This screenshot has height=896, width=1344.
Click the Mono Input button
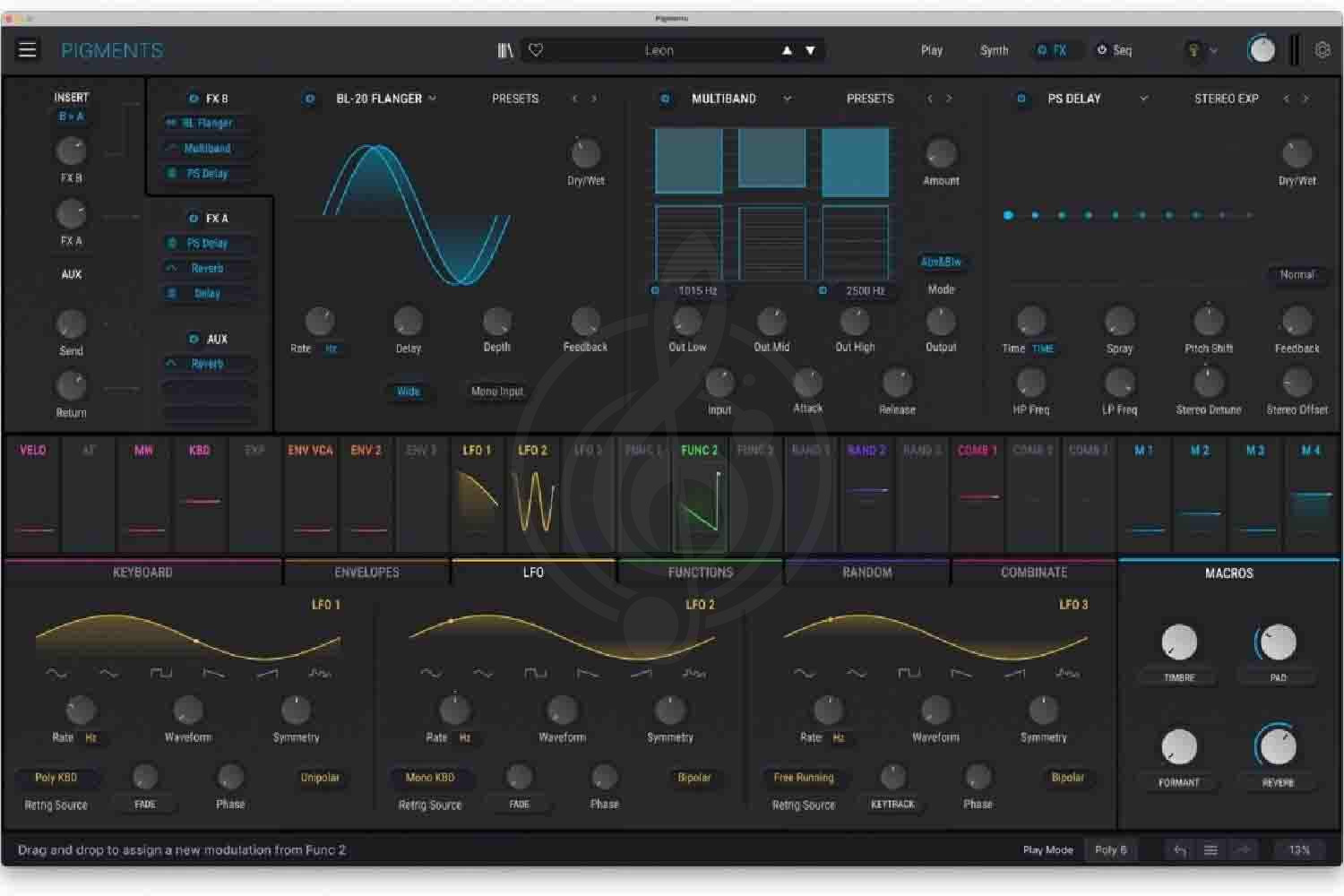click(x=497, y=392)
